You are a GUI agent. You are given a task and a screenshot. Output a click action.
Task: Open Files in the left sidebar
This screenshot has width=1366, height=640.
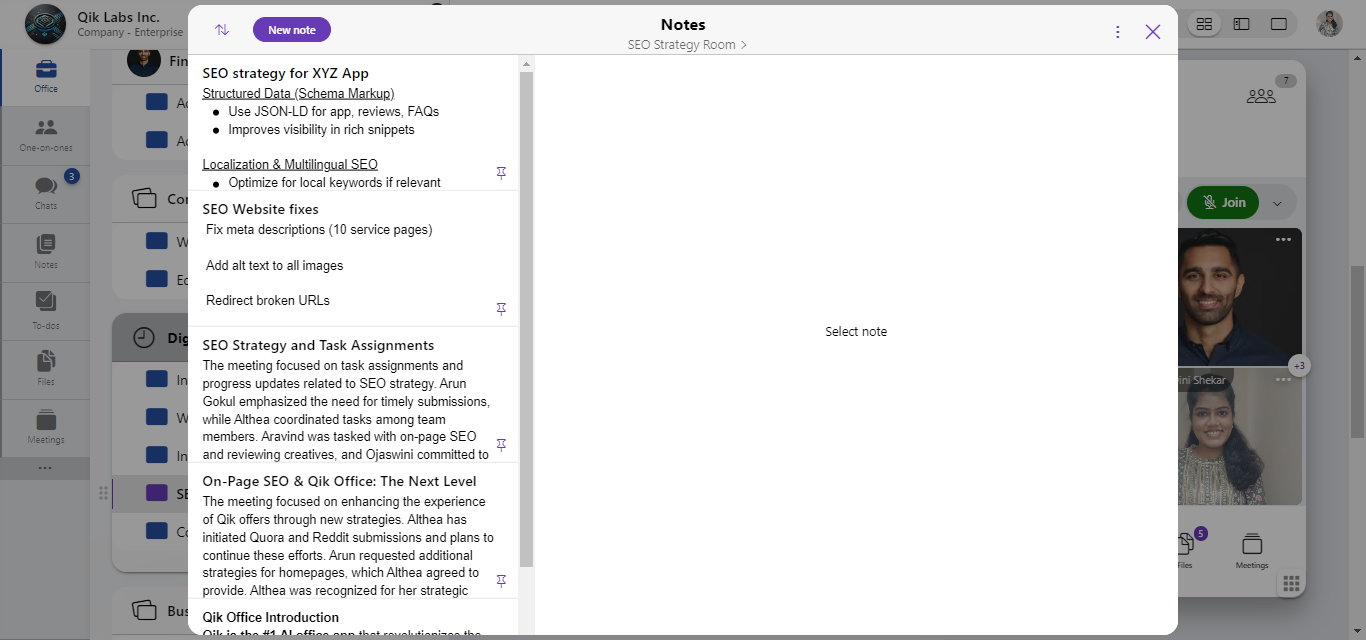click(x=46, y=368)
